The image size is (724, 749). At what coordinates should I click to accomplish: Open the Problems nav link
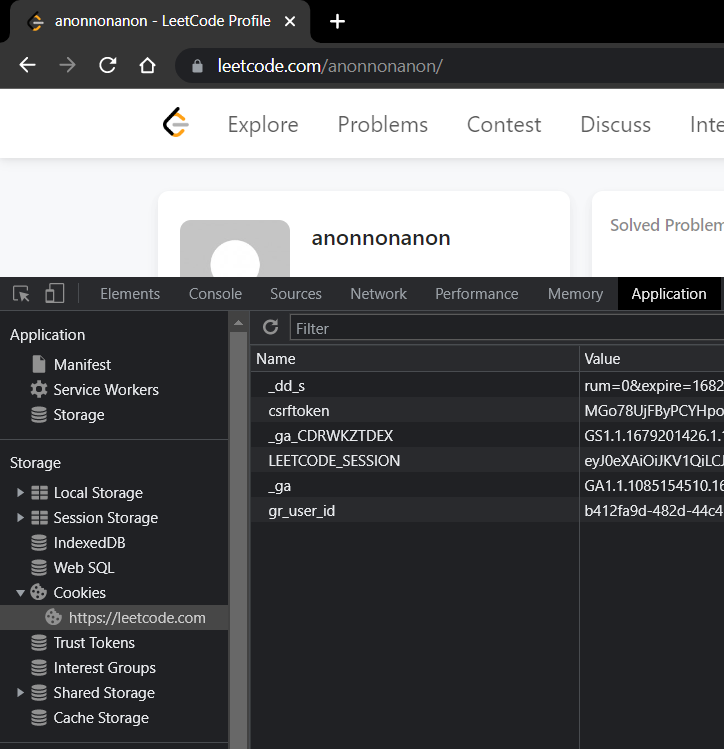tap(383, 124)
